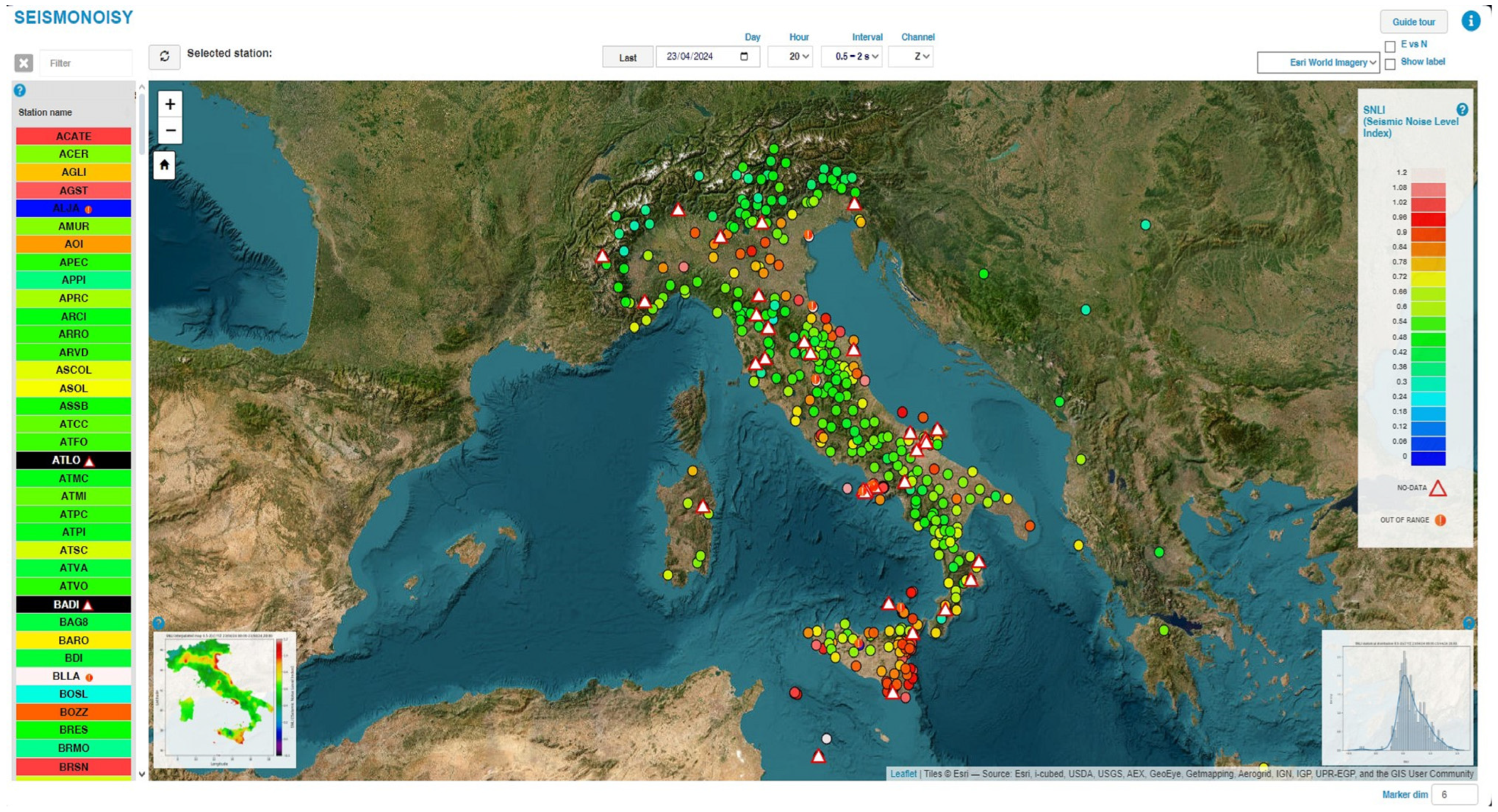Screen dimensions: 1498x812
Task: Open the info icon top right
Action: 1470,22
